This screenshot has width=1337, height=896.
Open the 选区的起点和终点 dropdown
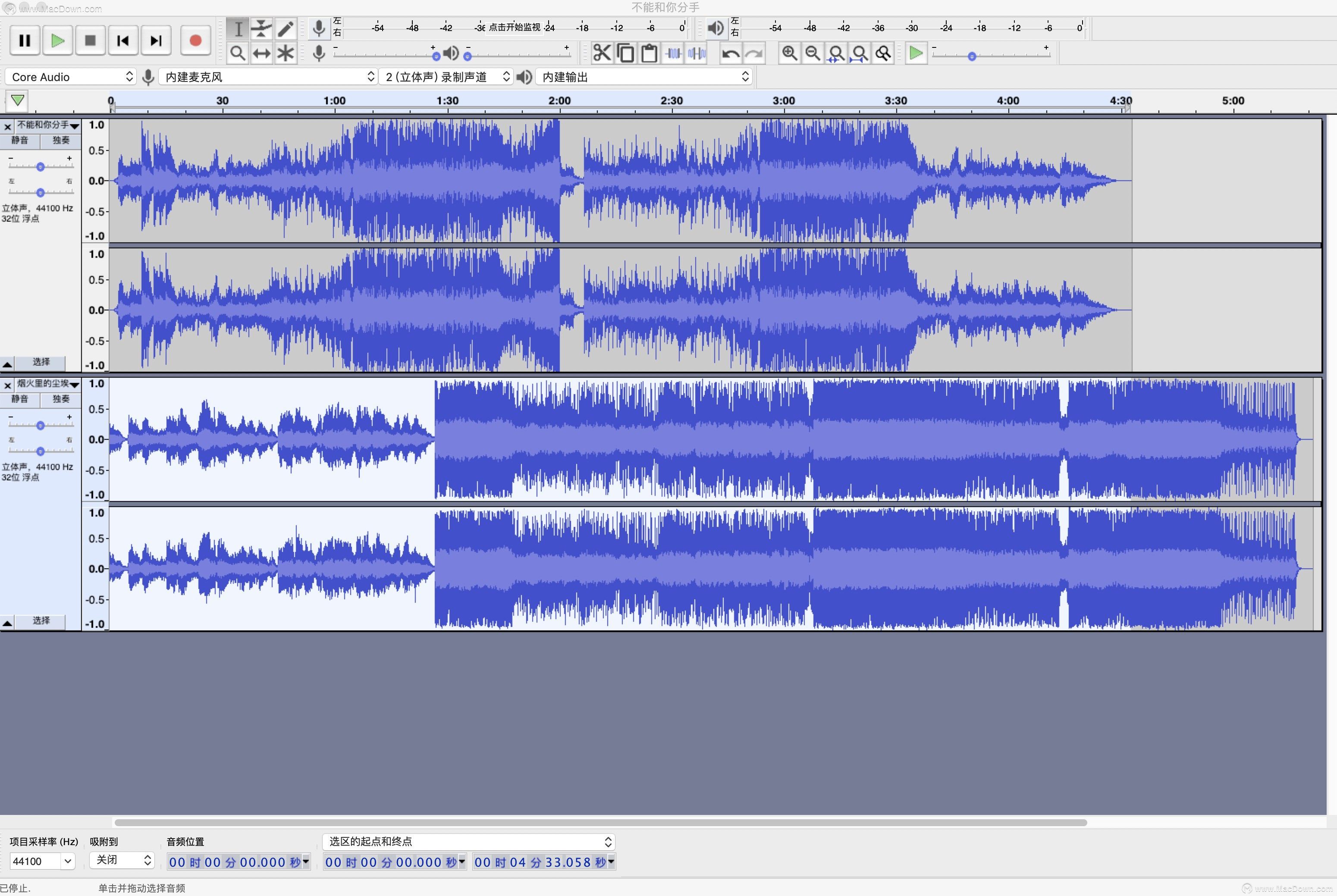[x=469, y=842]
